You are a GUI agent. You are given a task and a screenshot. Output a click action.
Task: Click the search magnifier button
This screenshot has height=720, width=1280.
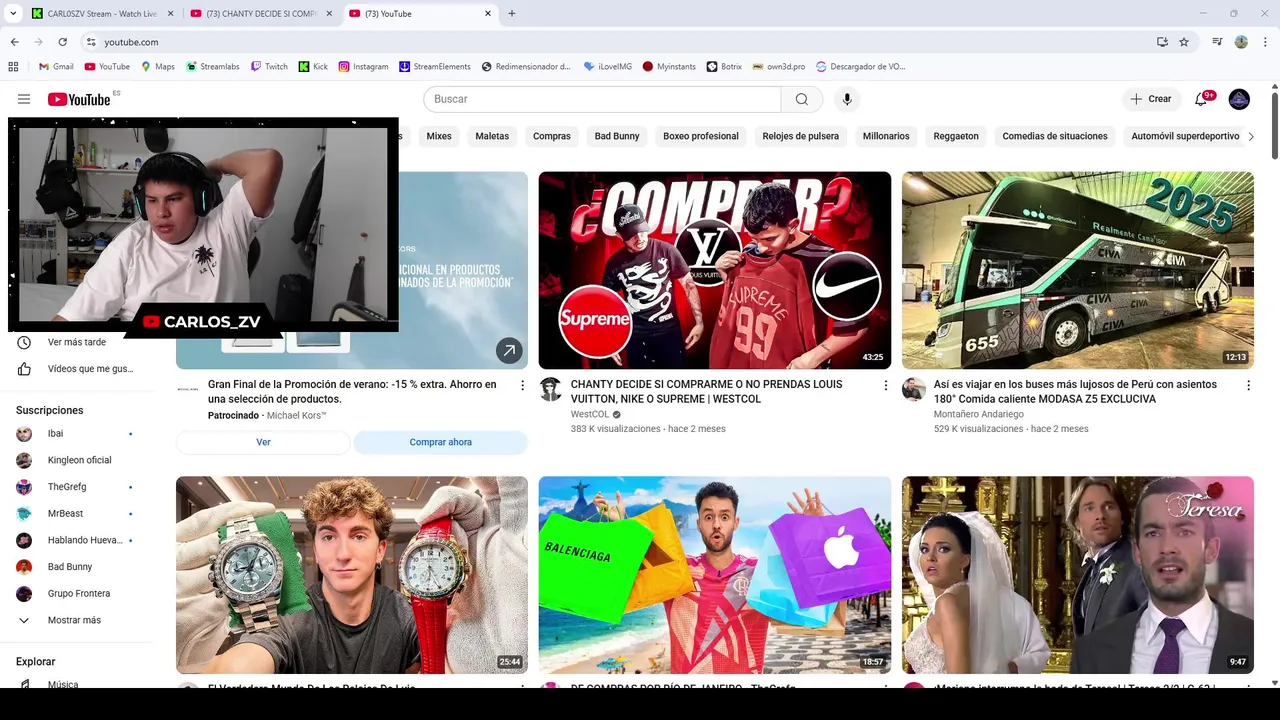(802, 99)
